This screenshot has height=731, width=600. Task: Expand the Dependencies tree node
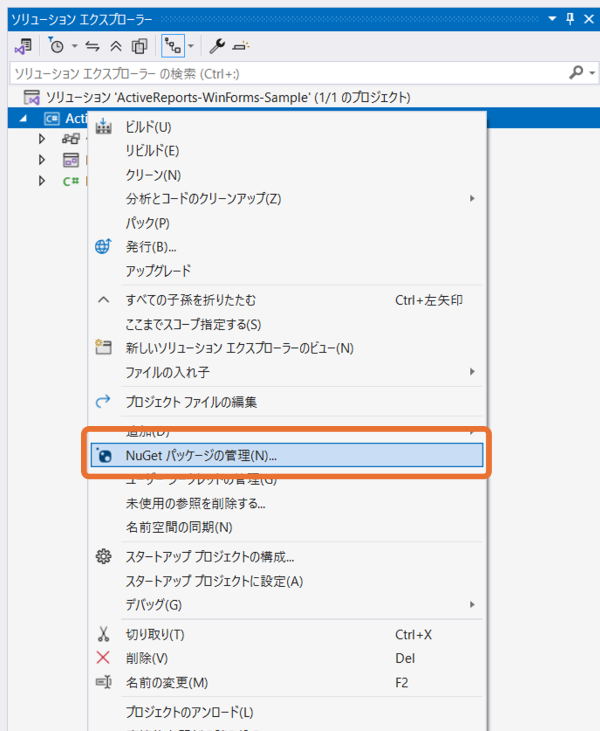pos(42,139)
